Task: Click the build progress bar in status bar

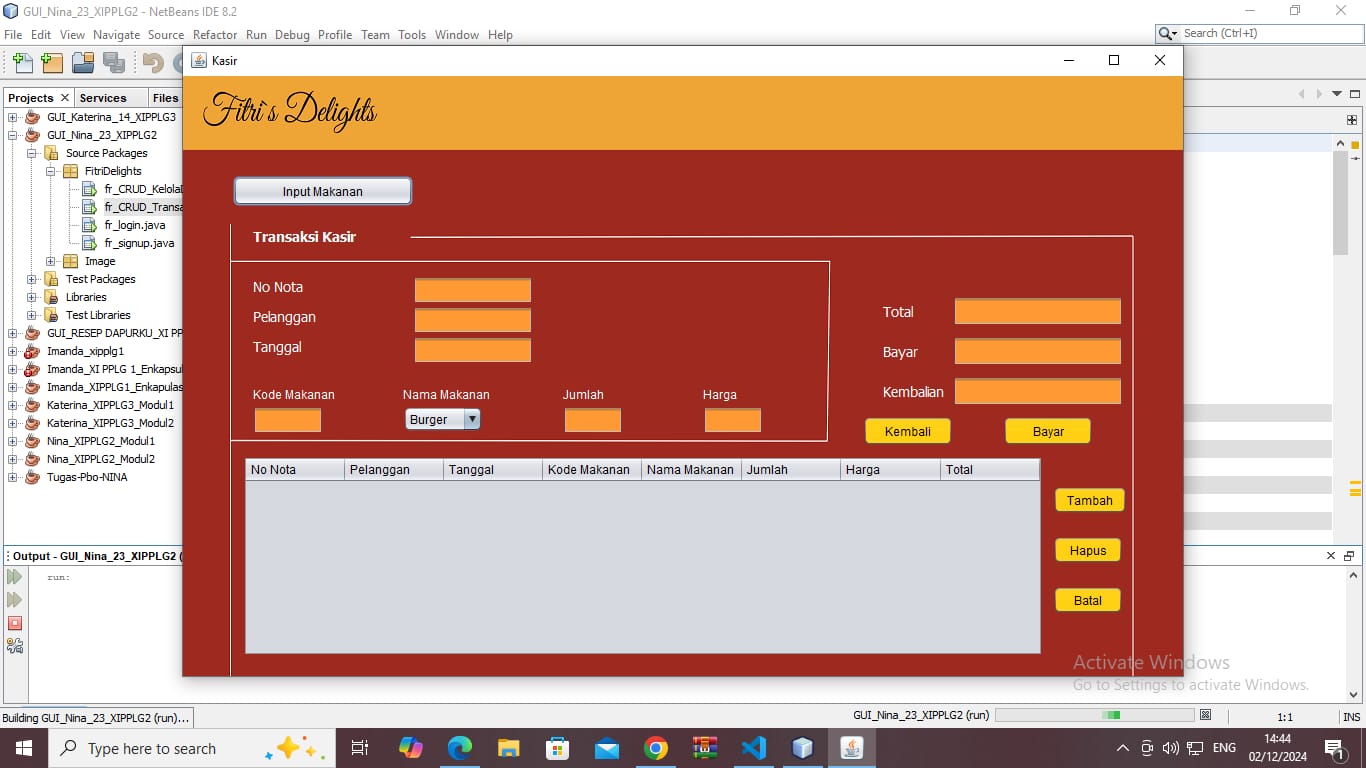Action: pos(1095,715)
